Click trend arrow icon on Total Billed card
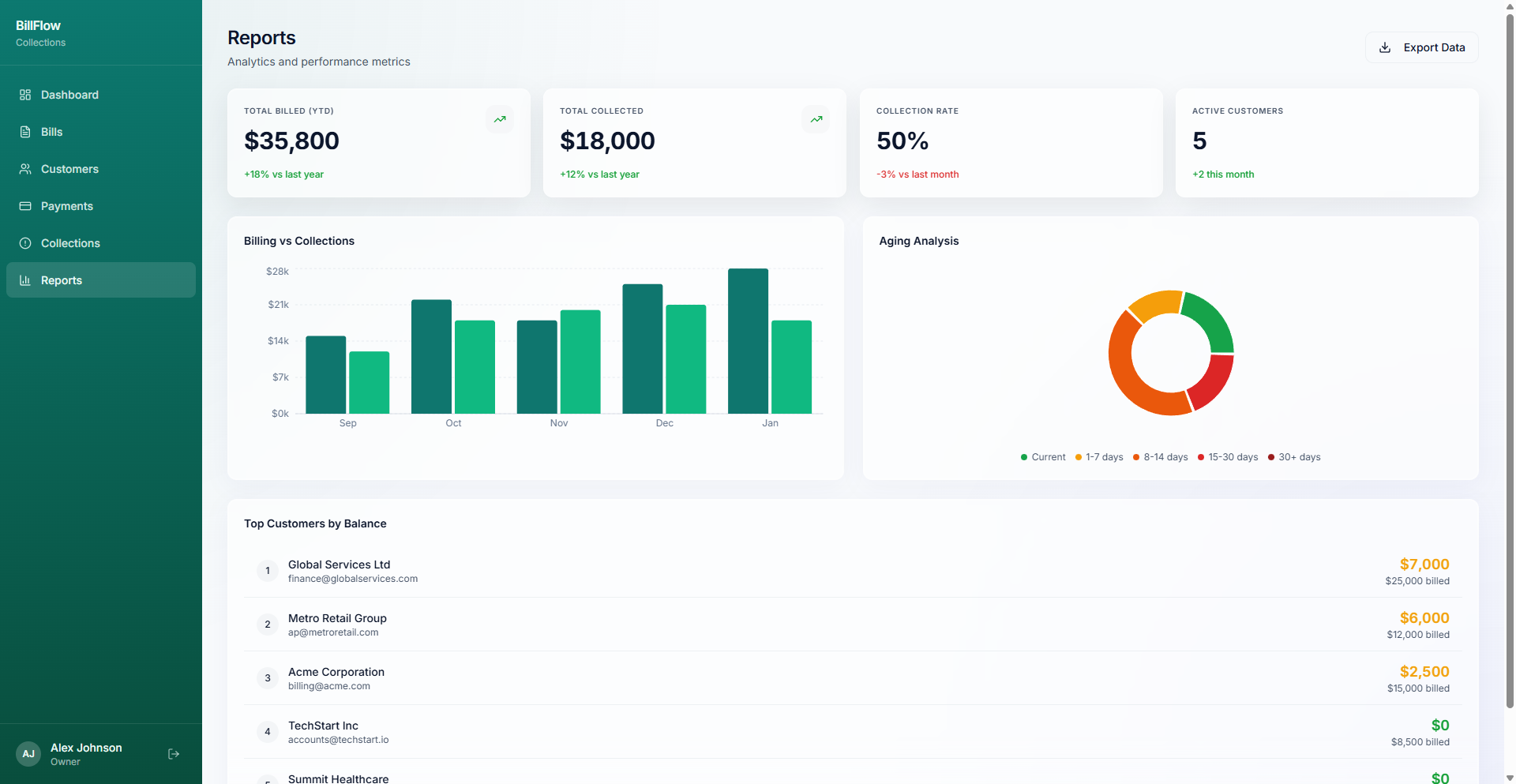The height and width of the screenshot is (784, 1516). coord(500,119)
